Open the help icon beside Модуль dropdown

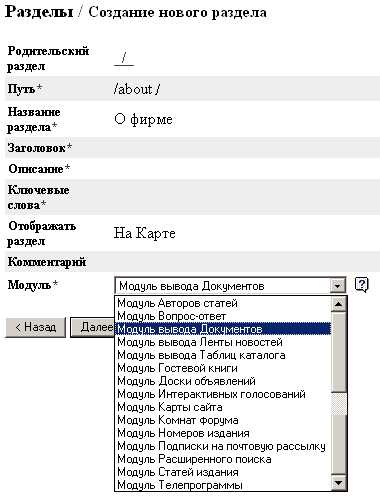coord(362,285)
